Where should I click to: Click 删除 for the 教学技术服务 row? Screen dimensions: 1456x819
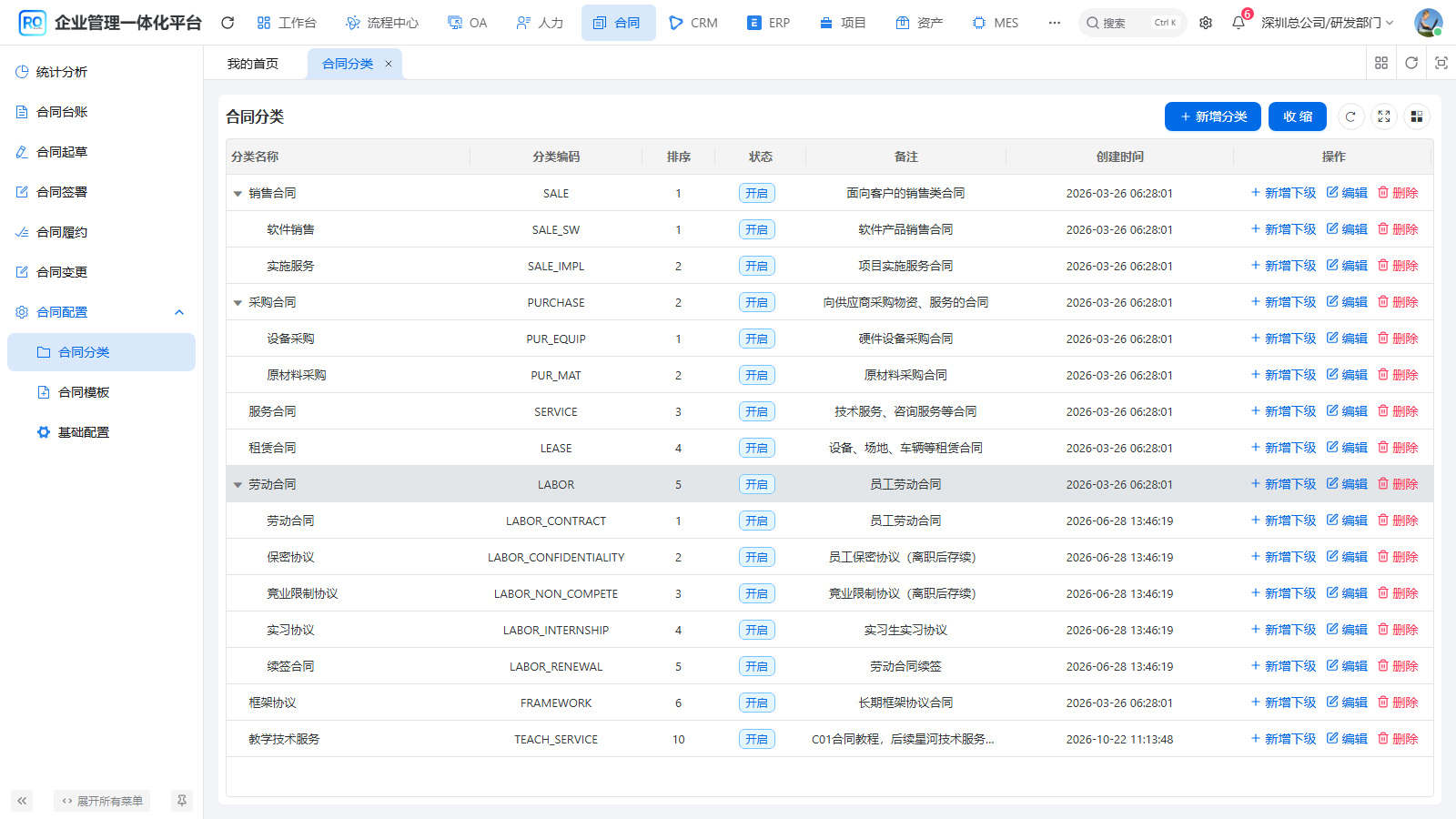pyautogui.click(x=1398, y=739)
